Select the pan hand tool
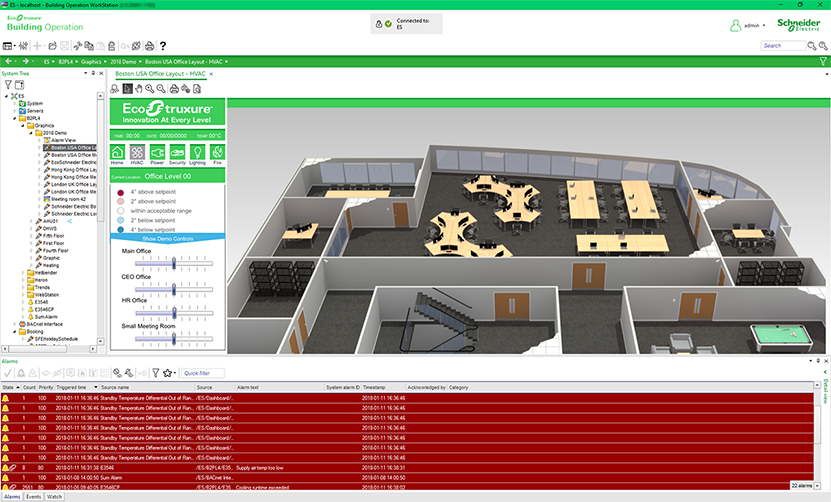The height and width of the screenshot is (502, 831). 138,89
